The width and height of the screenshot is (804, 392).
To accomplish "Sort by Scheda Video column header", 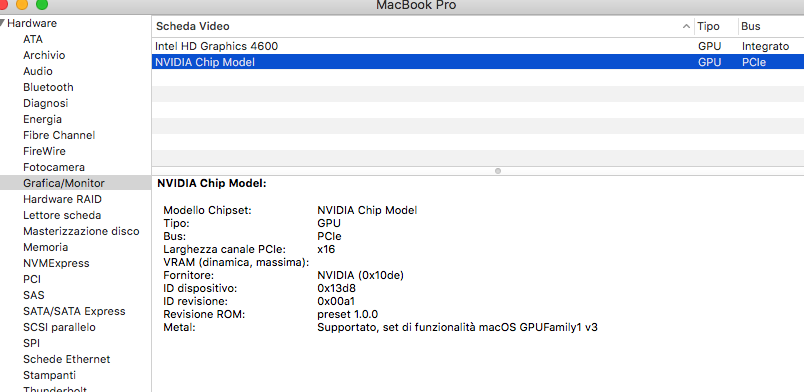I will point(193,26).
